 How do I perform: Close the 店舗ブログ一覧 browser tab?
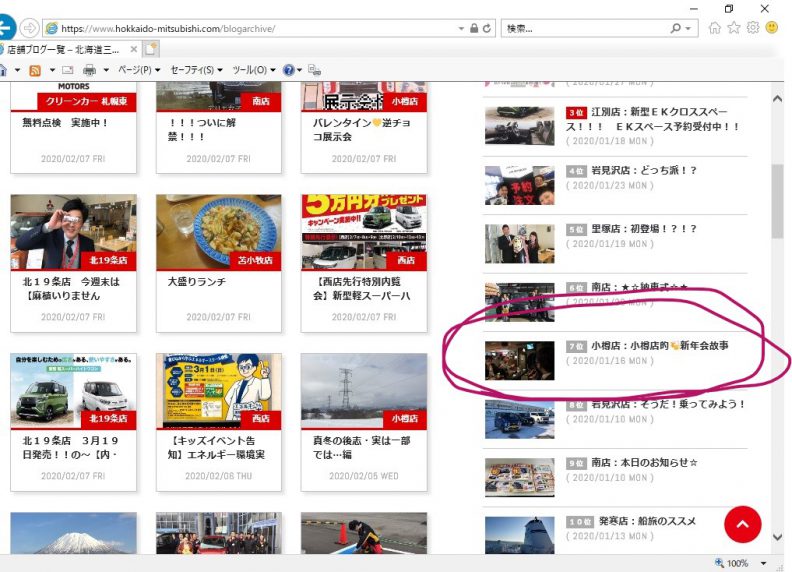click(x=133, y=50)
